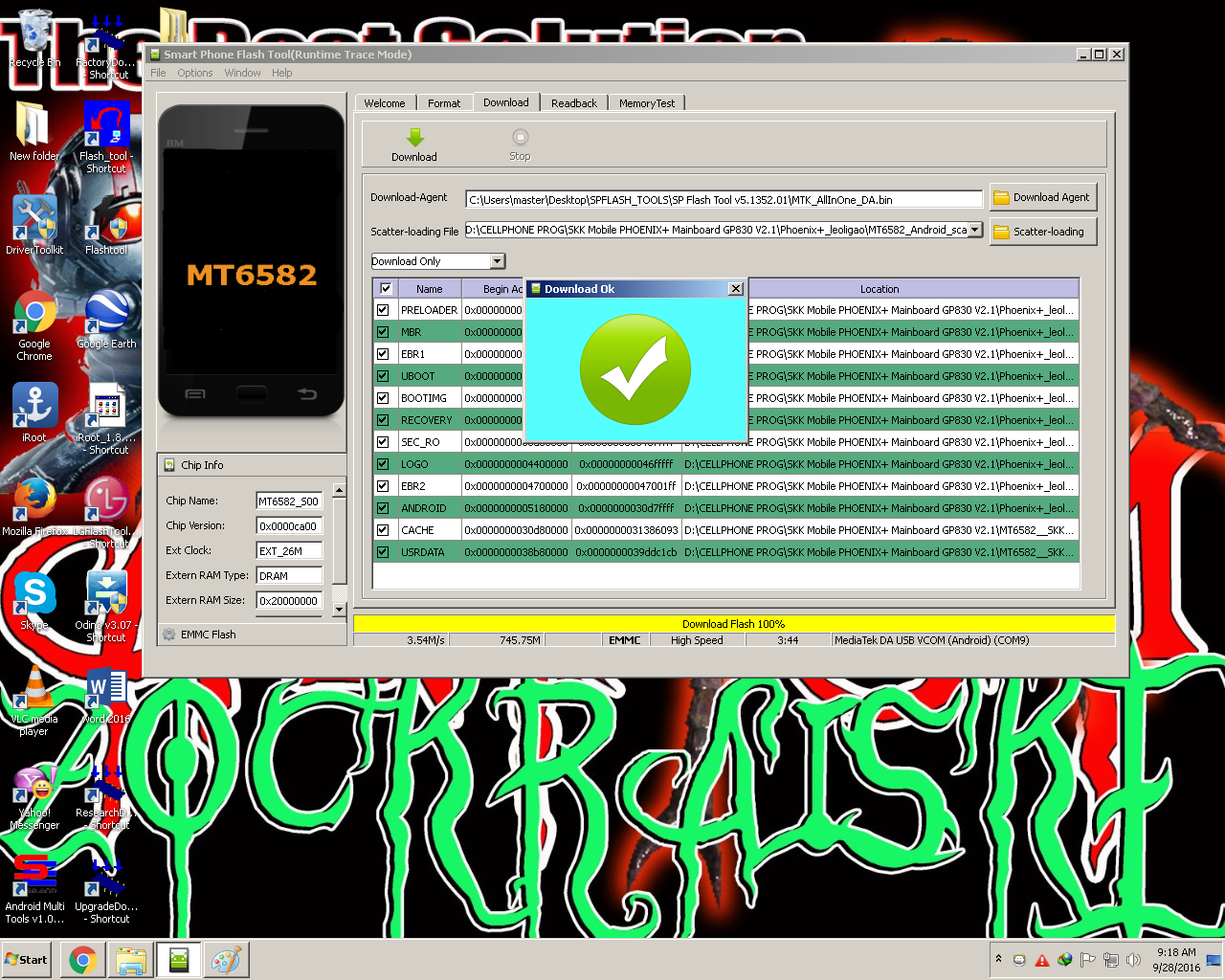This screenshot has width=1225, height=980.
Task: Click the Paint icon in the taskbar
Action: (226, 960)
